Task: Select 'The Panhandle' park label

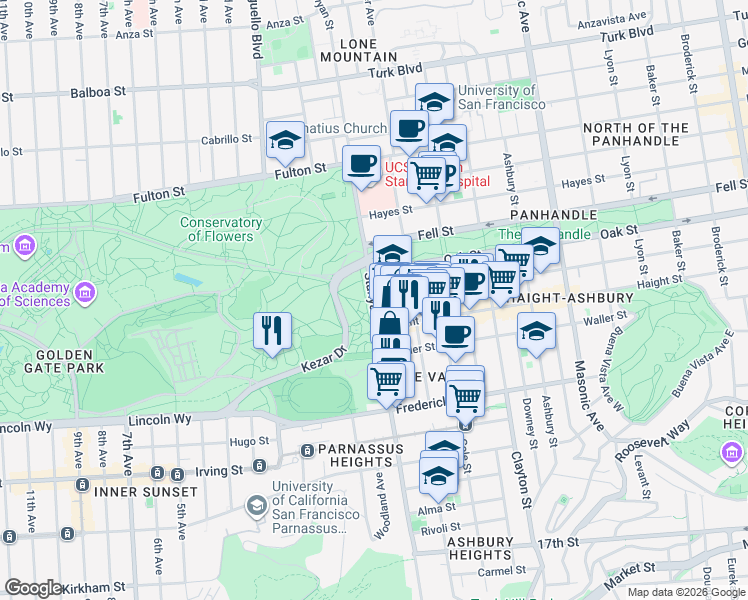Action: (544, 234)
